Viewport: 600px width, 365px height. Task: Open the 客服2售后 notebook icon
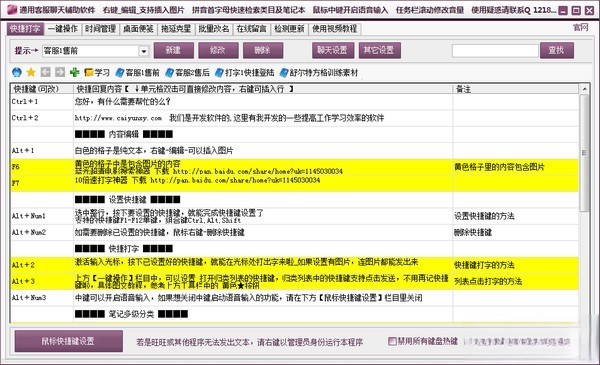188,72
